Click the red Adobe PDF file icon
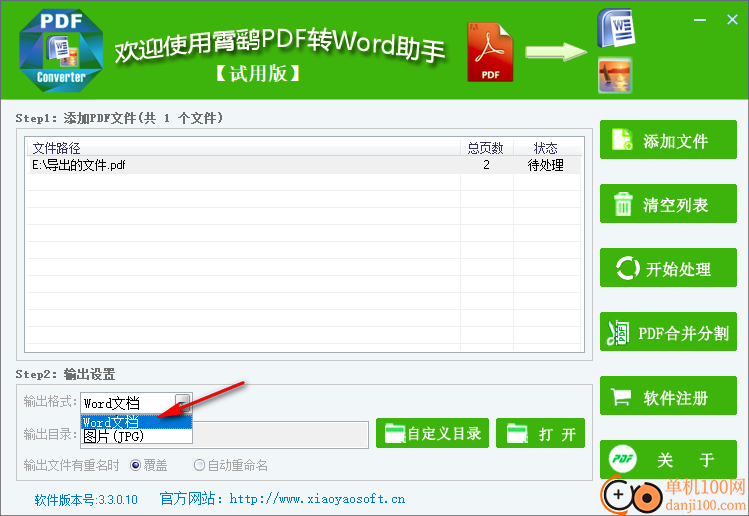749x516 pixels. 490,52
